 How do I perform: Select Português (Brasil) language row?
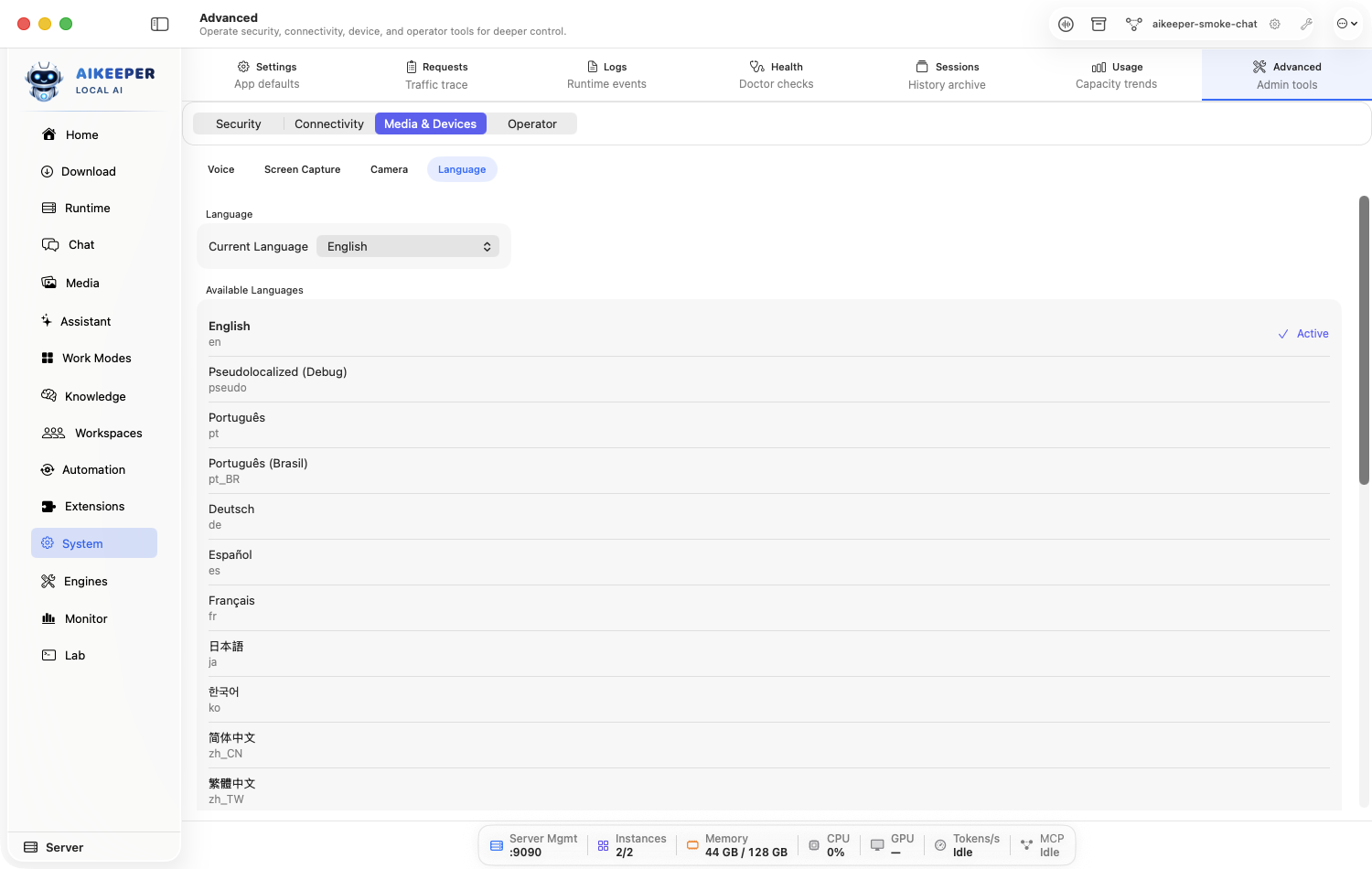(768, 470)
